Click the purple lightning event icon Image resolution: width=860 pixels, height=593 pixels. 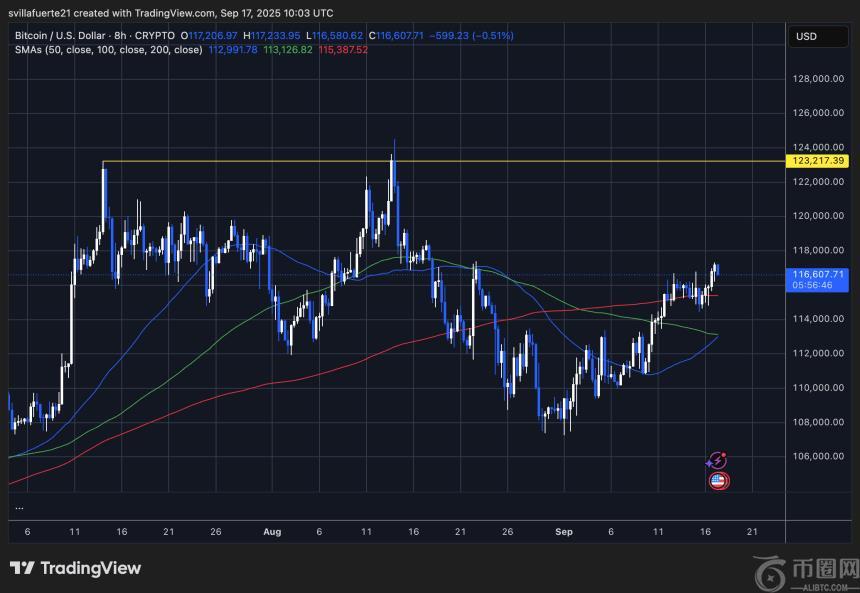coord(716,461)
